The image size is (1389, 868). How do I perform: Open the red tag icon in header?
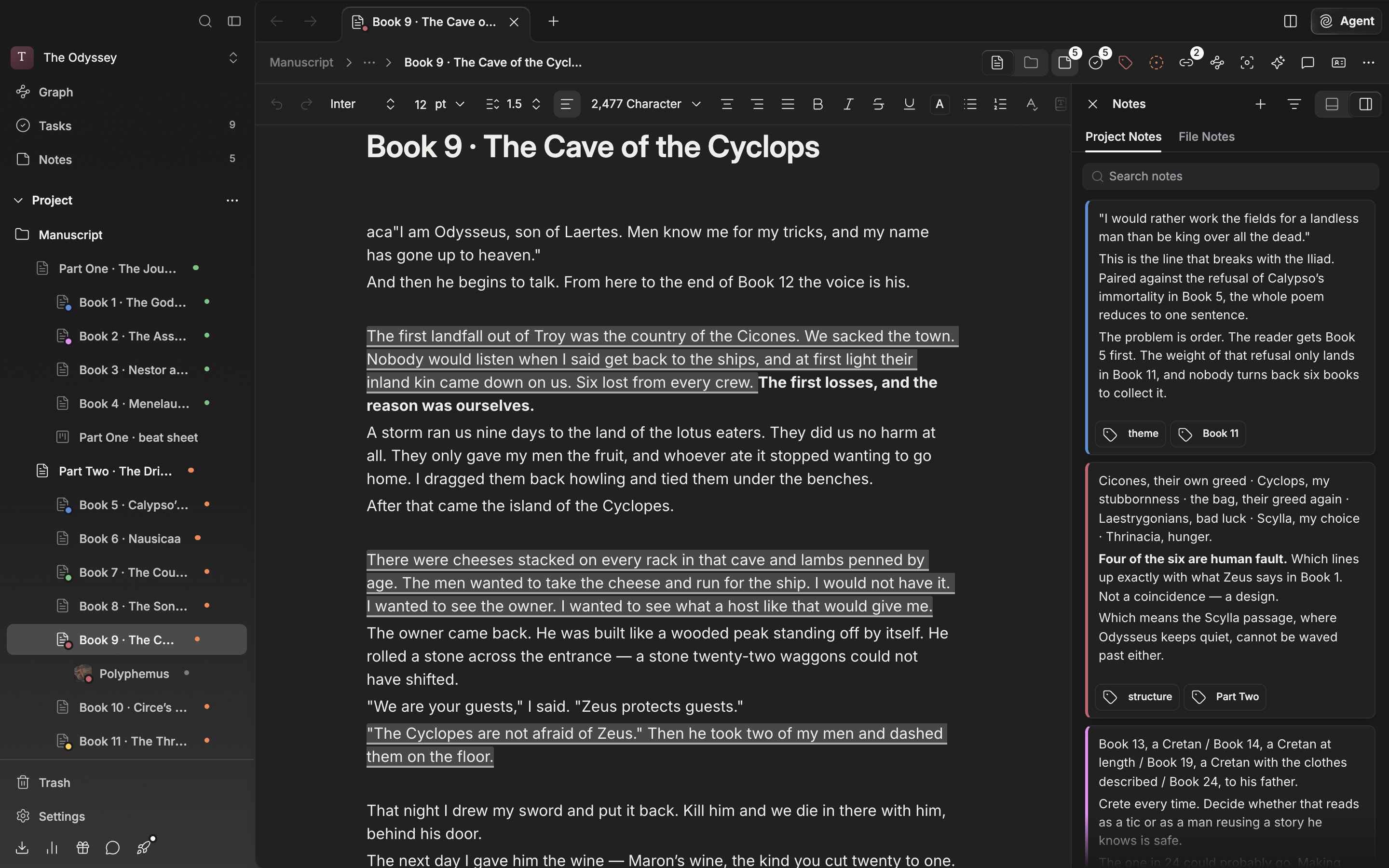tap(1126, 62)
